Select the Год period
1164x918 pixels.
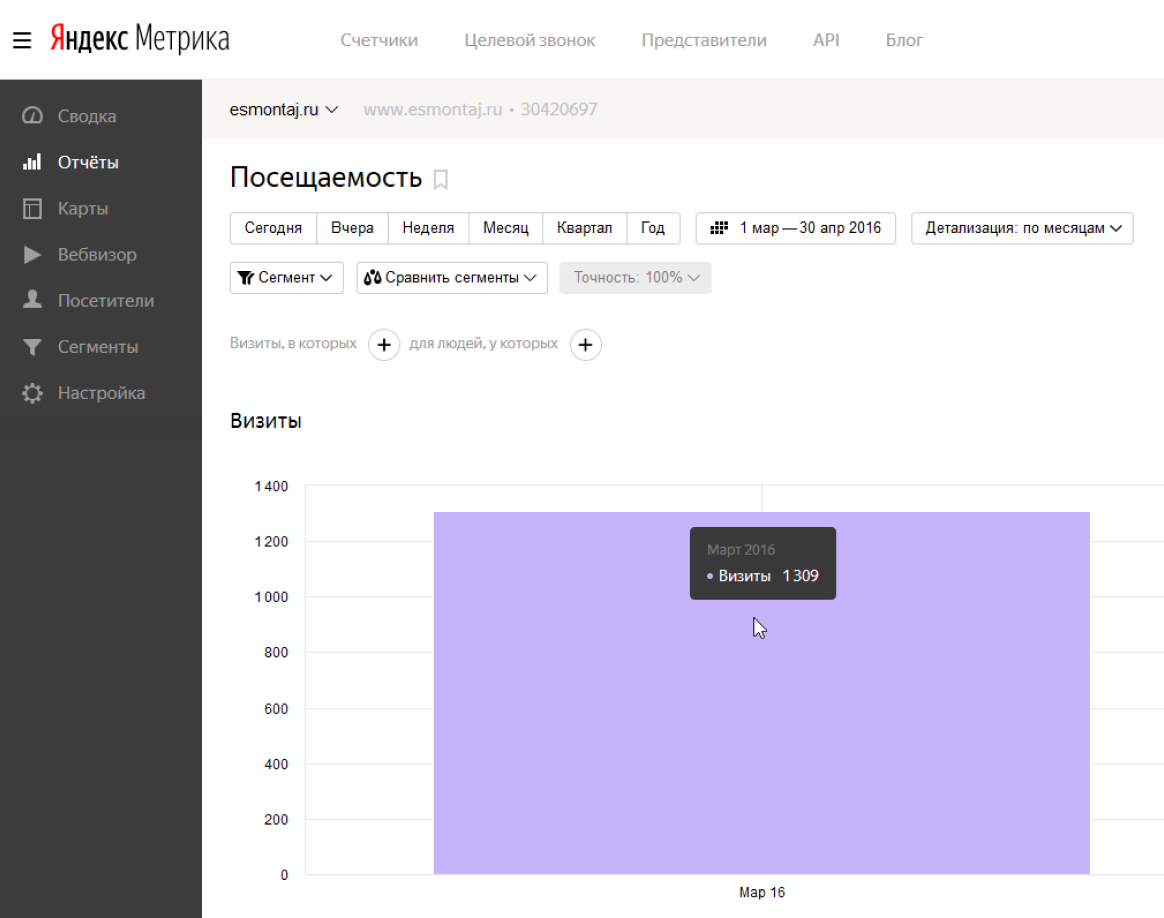tap(653, 228)
